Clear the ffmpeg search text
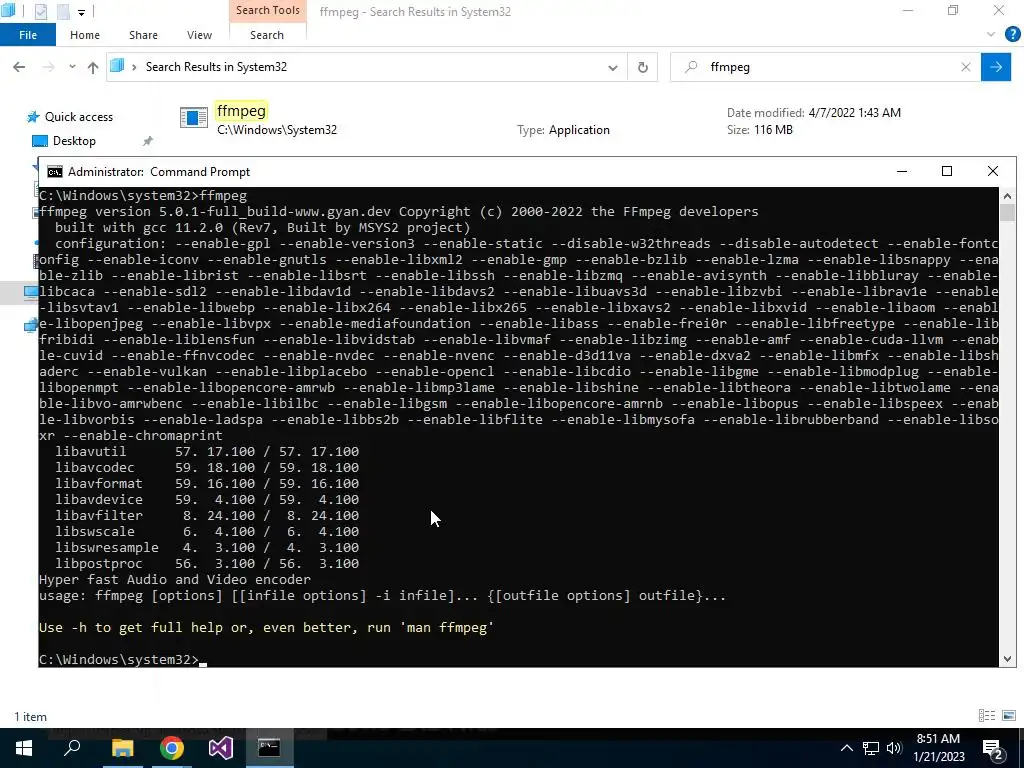Screen dimensions: 1024x768 (966, 67)
